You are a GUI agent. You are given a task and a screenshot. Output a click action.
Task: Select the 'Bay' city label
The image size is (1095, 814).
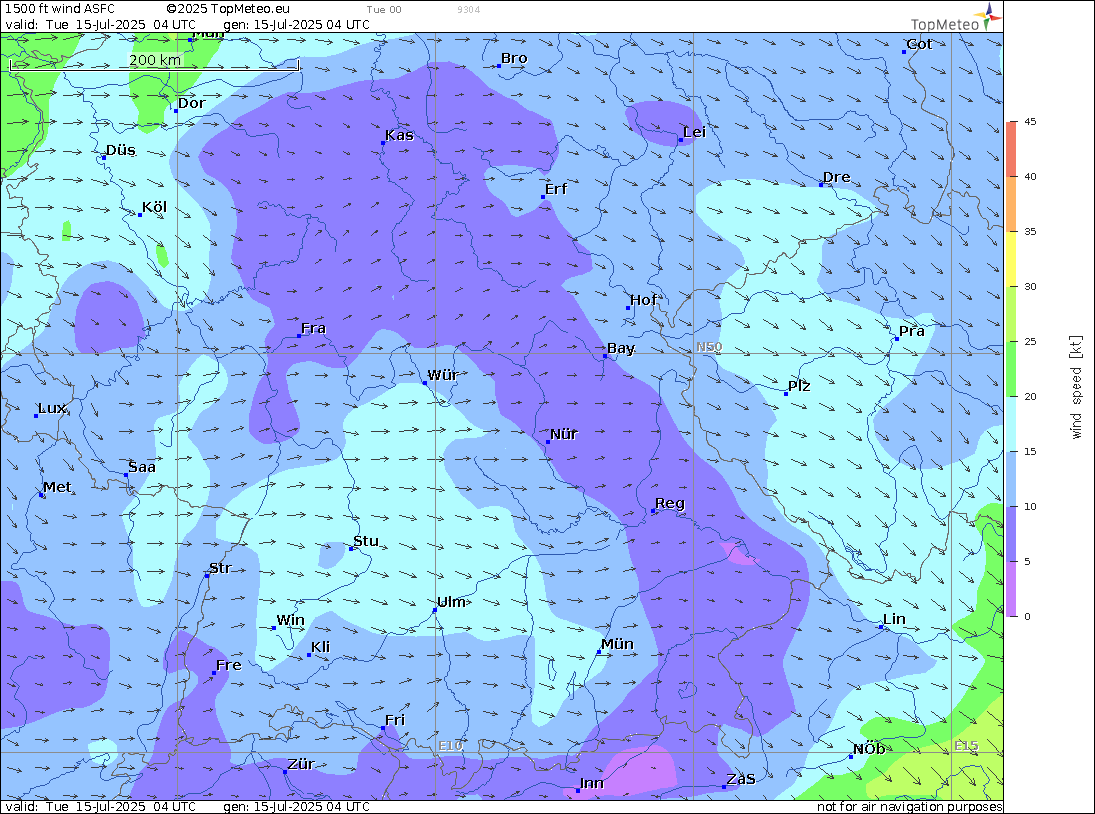coord(621,348)
